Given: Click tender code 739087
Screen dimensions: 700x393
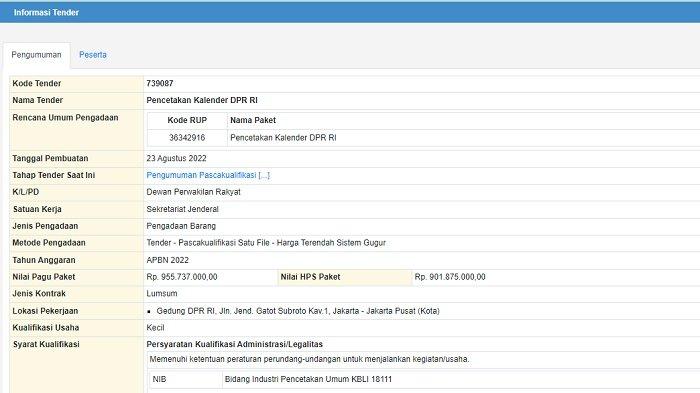Looking at the screenshot, I should tap(160, 84).
